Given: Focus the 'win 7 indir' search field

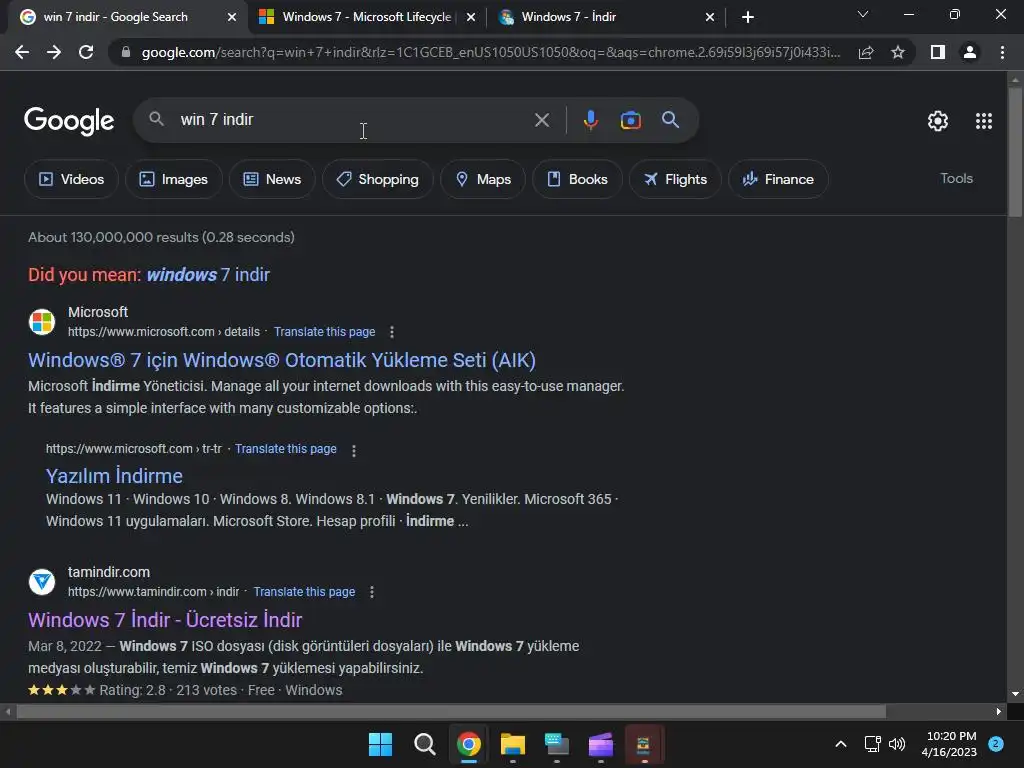Looking at the screenshot, I should point(353,120).
